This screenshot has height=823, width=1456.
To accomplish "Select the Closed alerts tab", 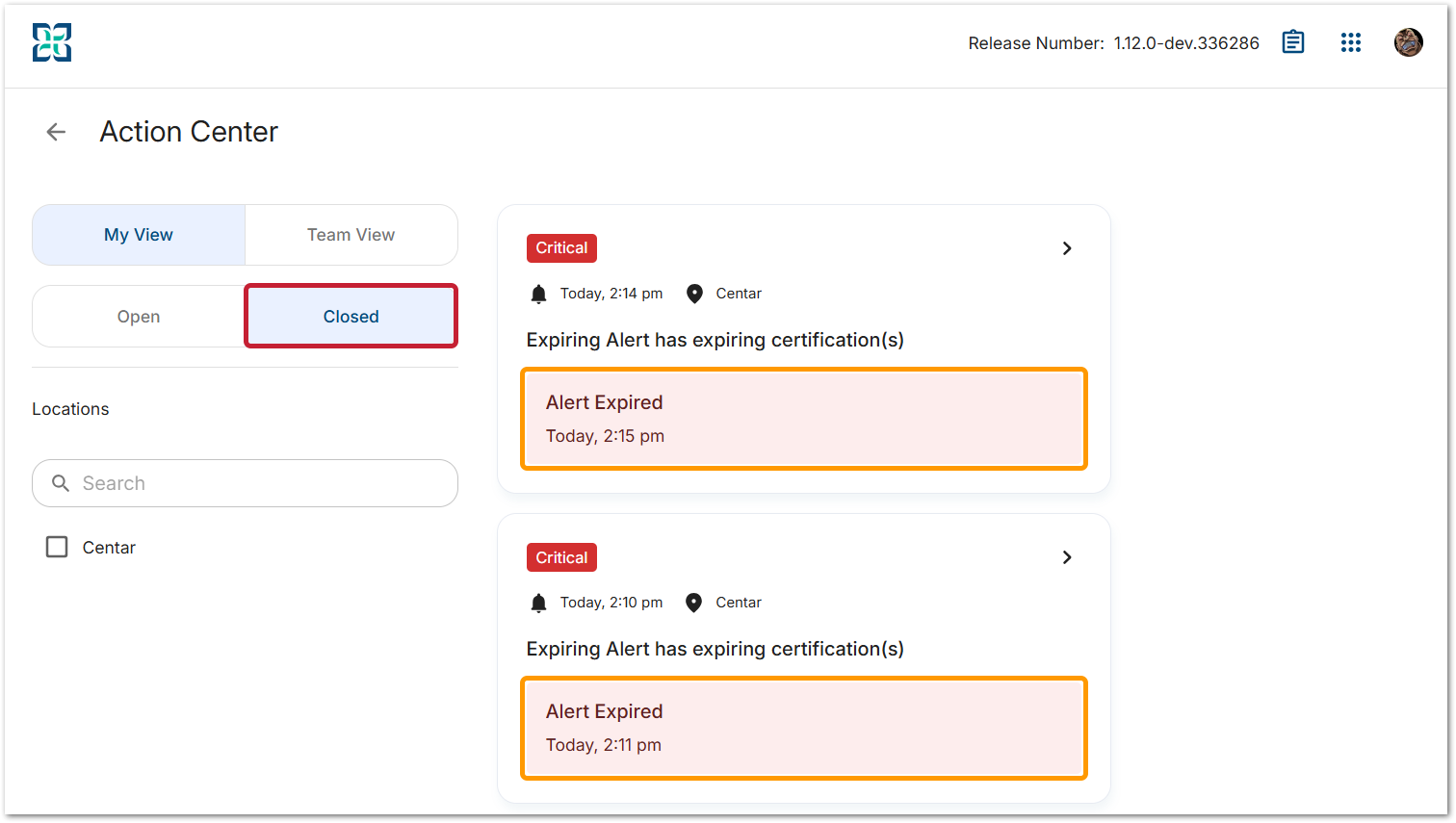I will coord(351,317).
